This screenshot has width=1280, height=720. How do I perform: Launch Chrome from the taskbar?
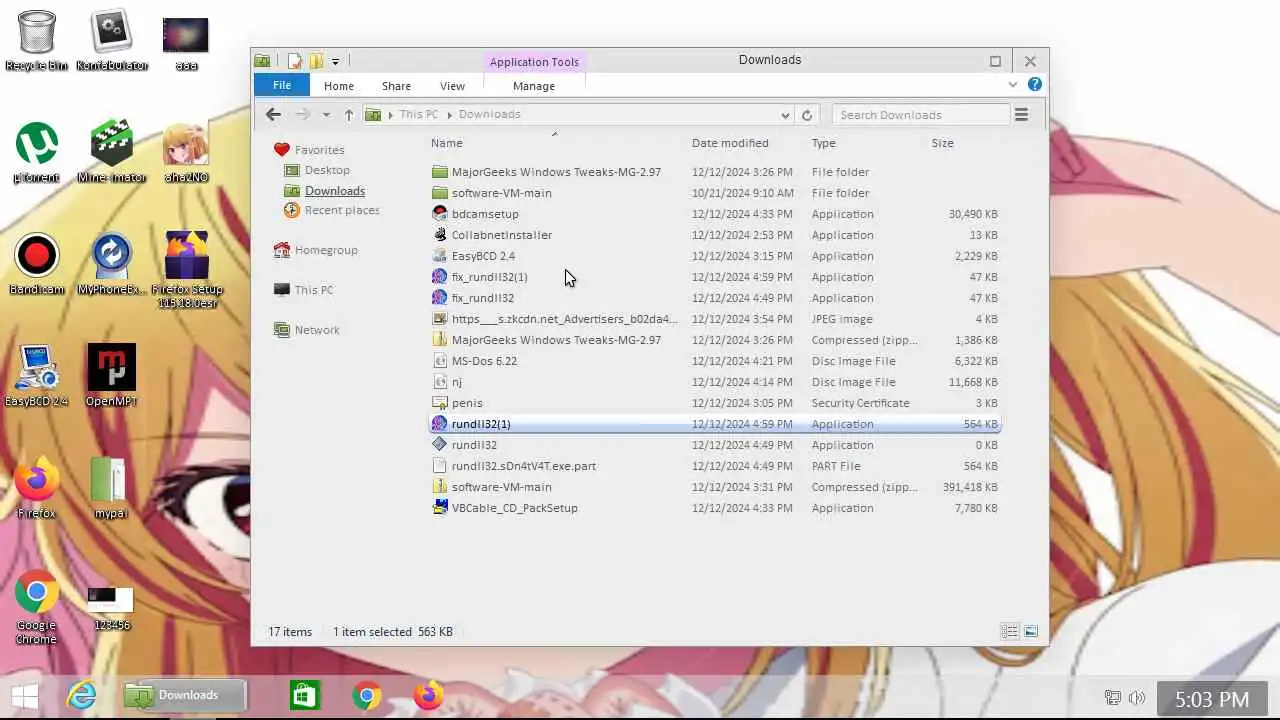tap(367, 695)
